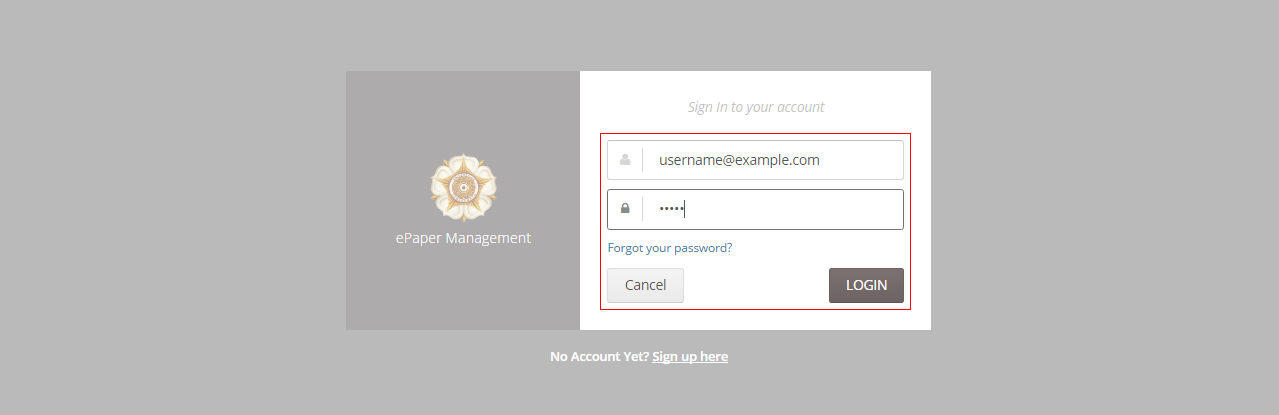Click empty space right of the password dots
The width and height of the screenshot is (1279, 415).
click(x=800, y=209)
